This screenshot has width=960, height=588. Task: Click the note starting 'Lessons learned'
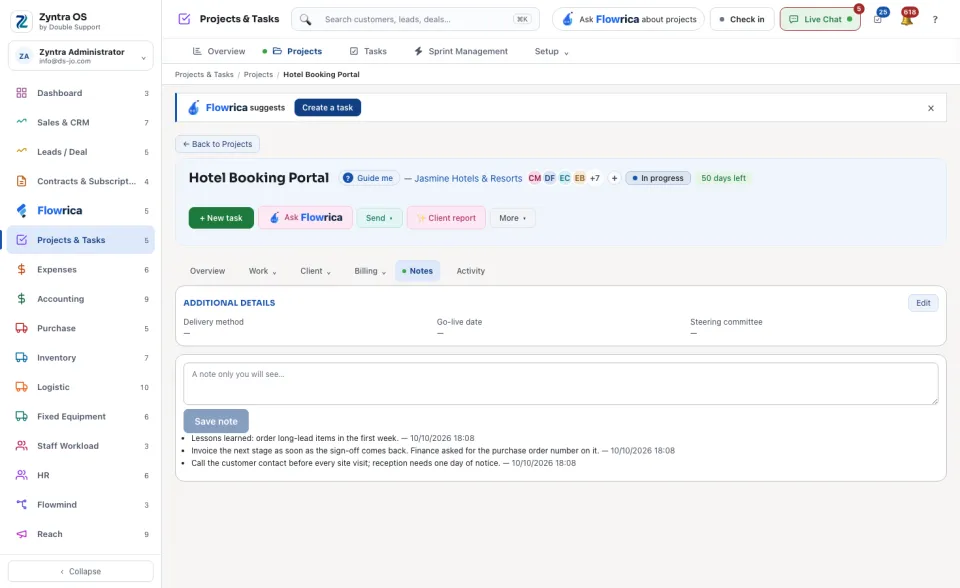click(x=332, y=439)
